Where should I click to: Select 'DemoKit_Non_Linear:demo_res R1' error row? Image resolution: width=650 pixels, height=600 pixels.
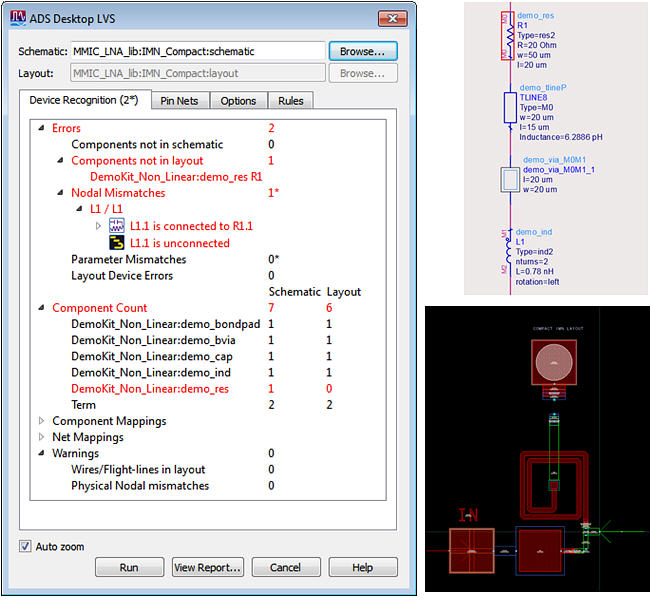[176, 177]
